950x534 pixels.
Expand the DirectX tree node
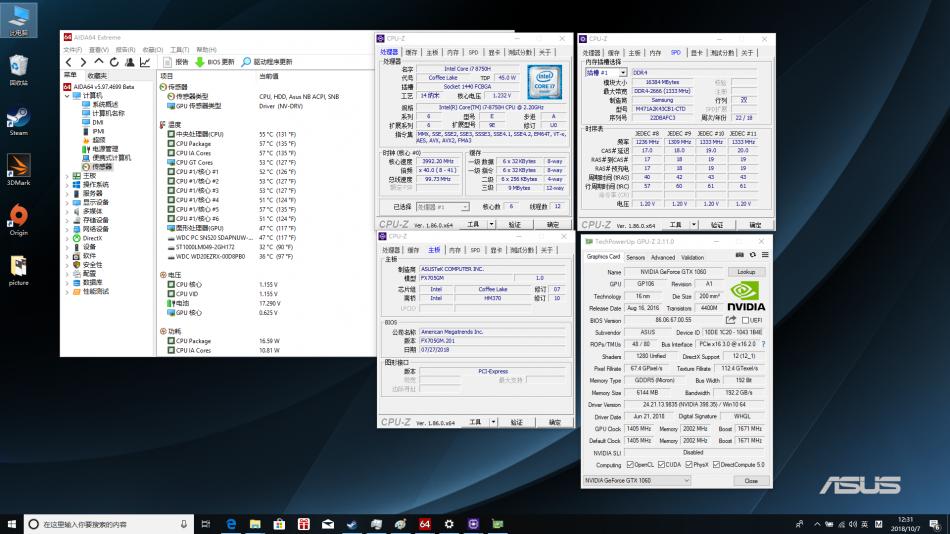(x=67, y=238)
